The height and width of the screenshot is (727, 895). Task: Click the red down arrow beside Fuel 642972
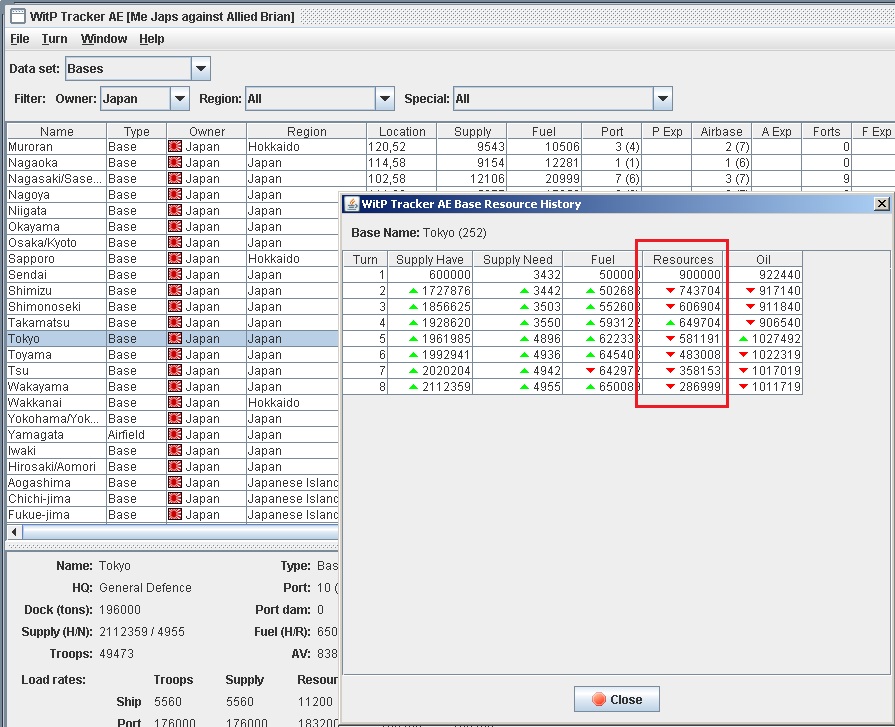[591, 370]
